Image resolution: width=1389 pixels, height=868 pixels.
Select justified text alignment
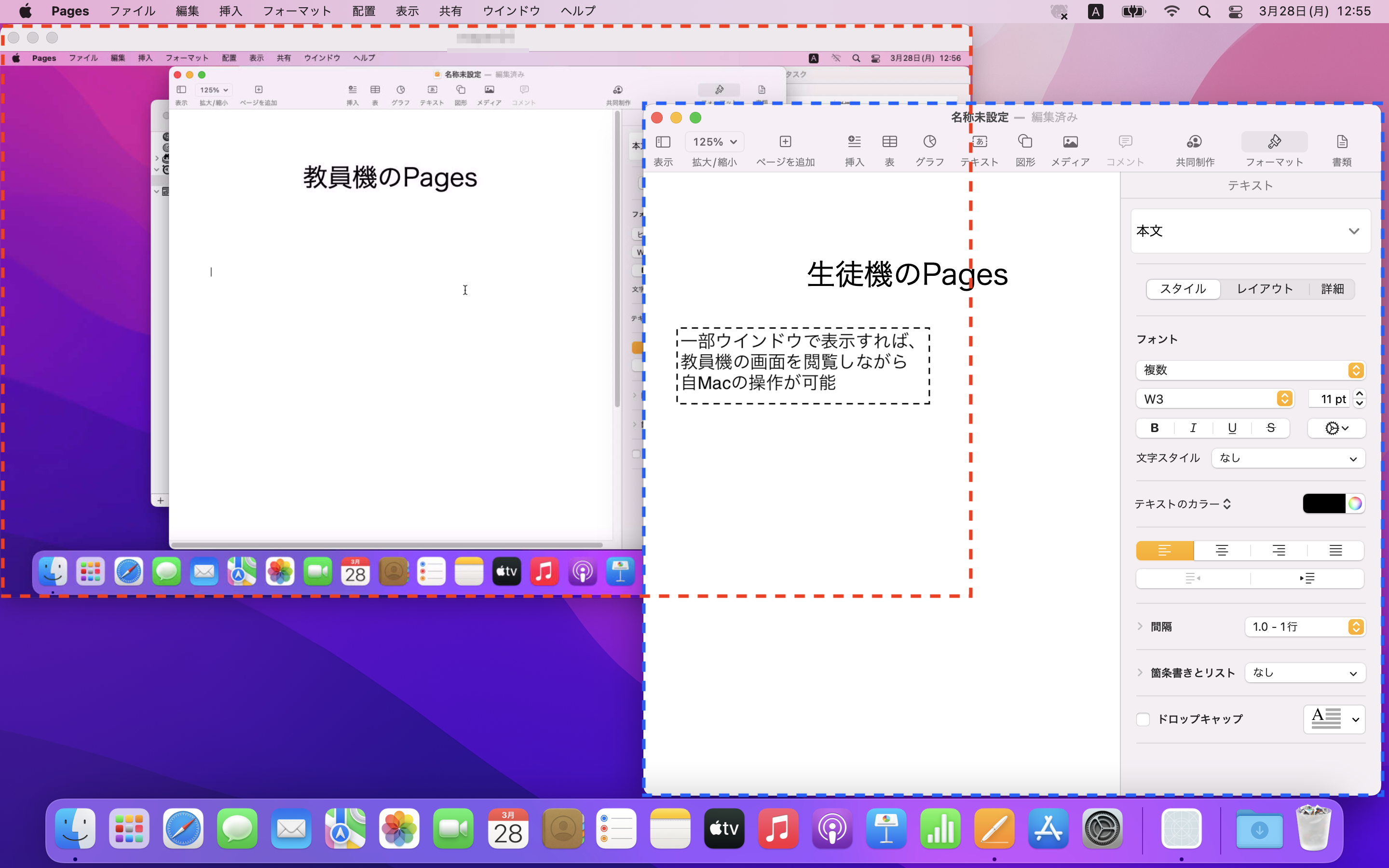(x=1335, y=551)
